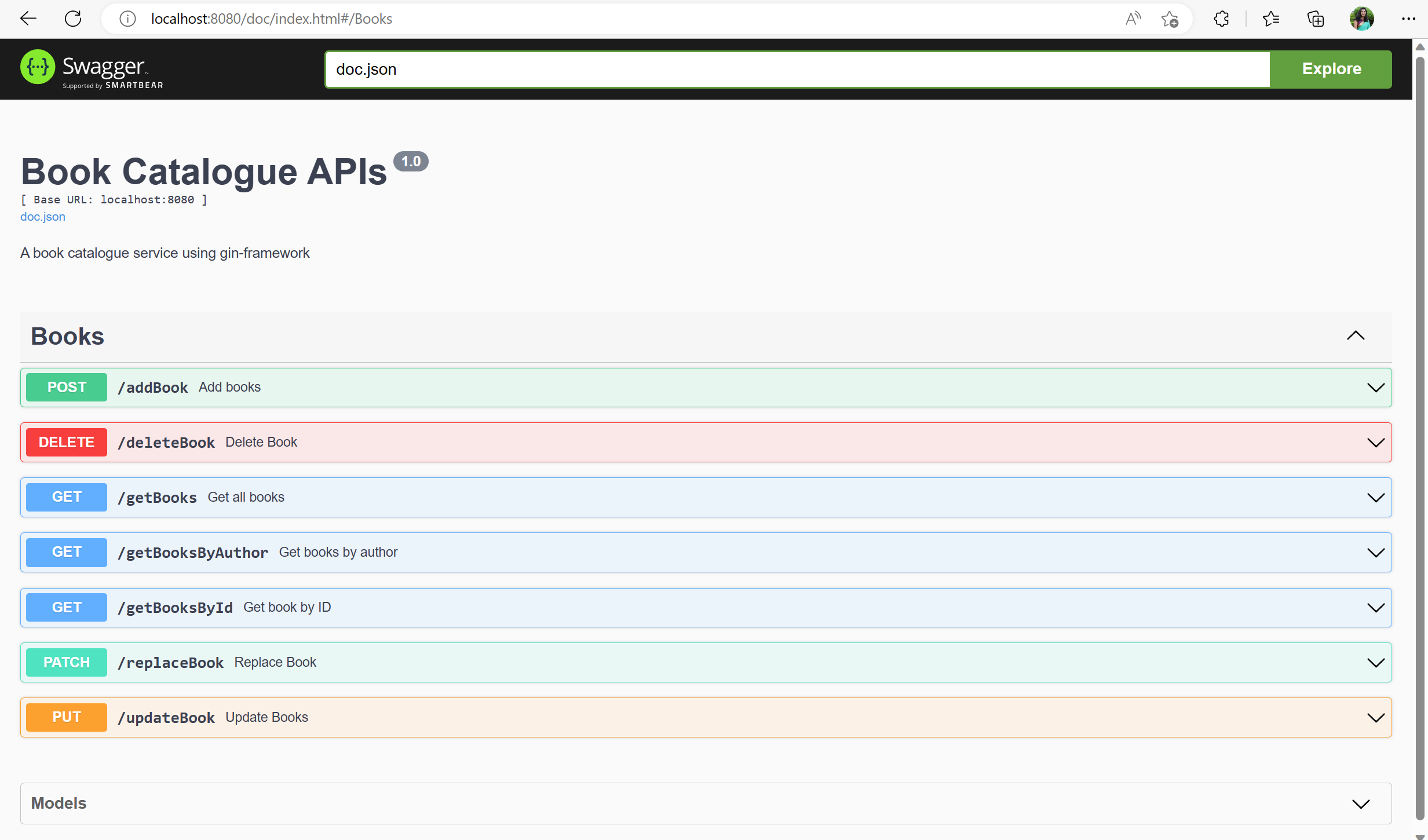Expand the DELETE /deleteBook operation

pos(1376,443)
